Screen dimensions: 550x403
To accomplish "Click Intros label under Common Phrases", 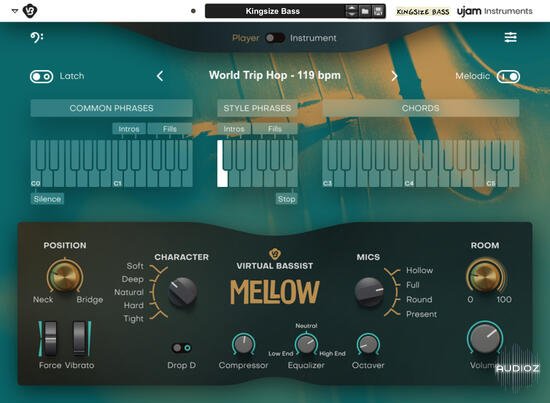I will 129,129.
